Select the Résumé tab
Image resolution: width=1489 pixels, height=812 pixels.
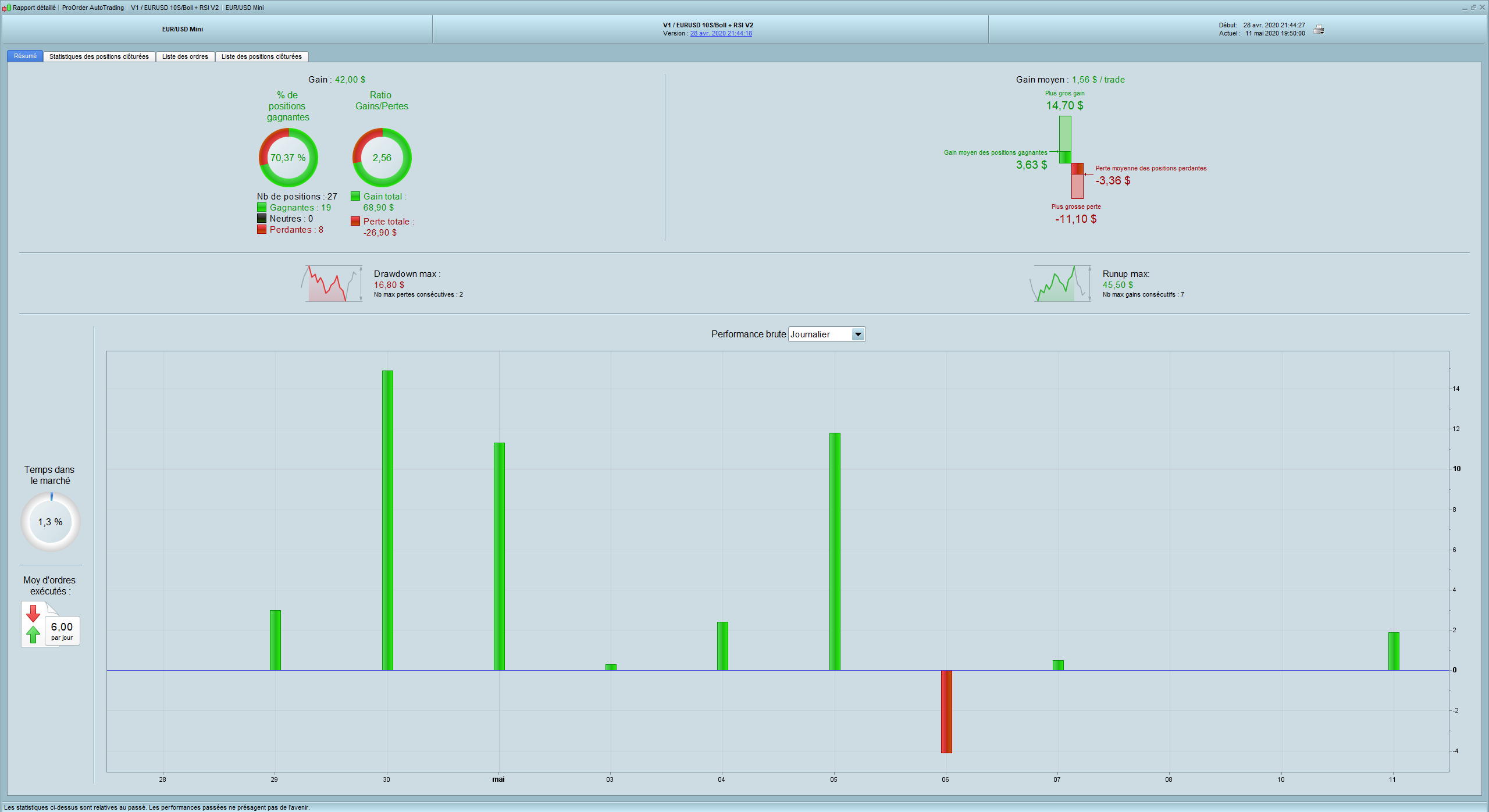click(x=25, y=56)
